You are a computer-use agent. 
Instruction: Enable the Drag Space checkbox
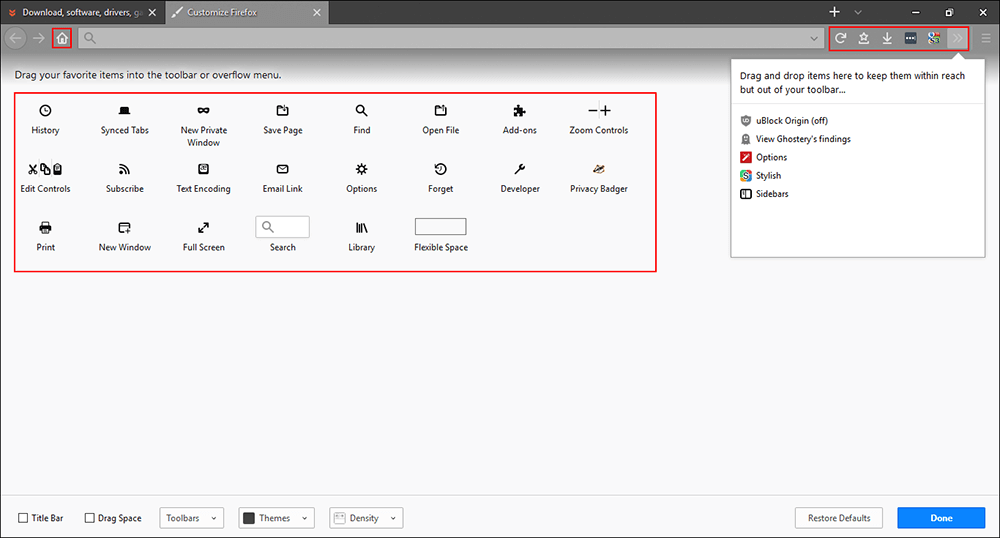(x=89, y=518)
